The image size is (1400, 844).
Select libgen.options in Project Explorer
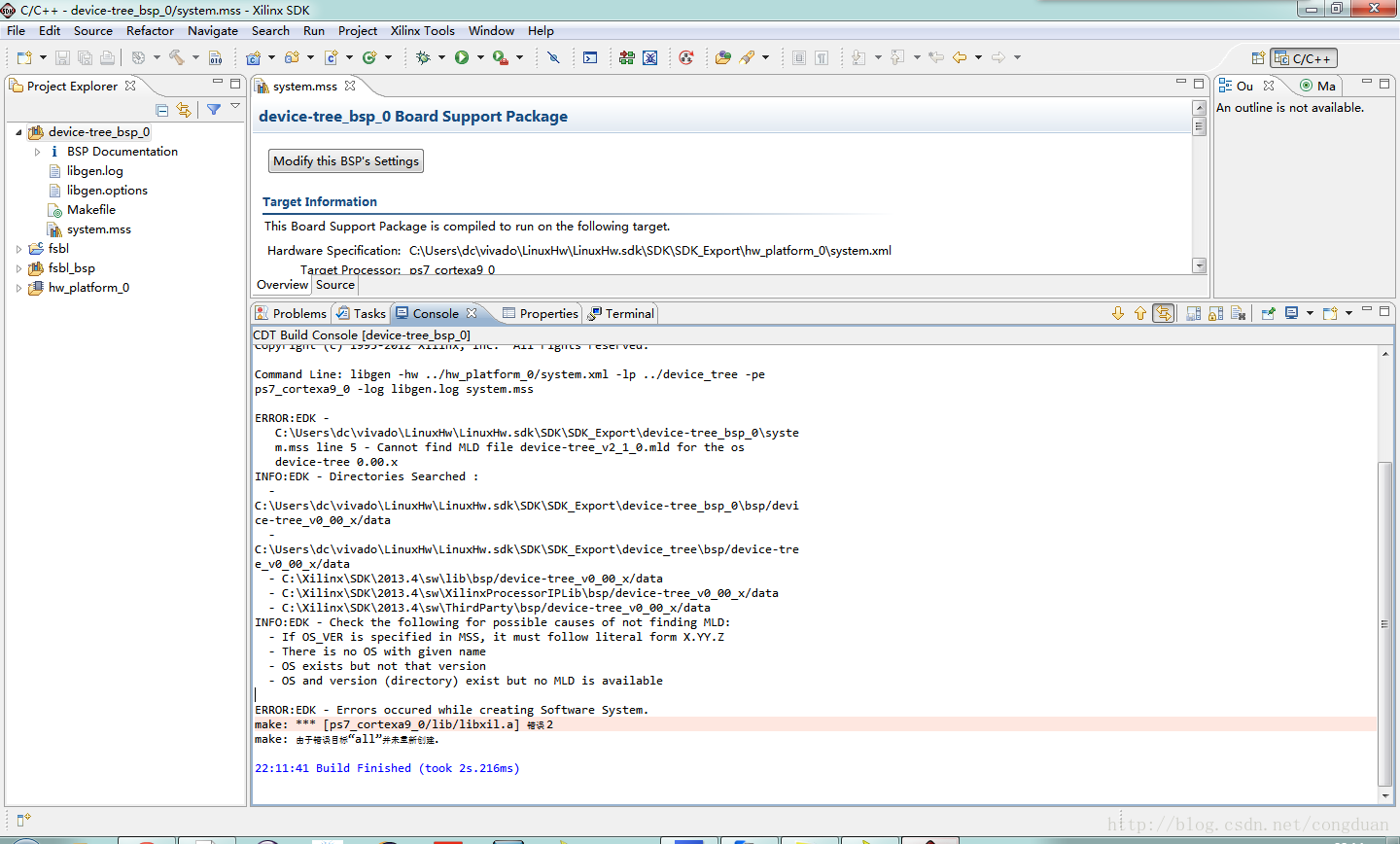pos(107,191)
